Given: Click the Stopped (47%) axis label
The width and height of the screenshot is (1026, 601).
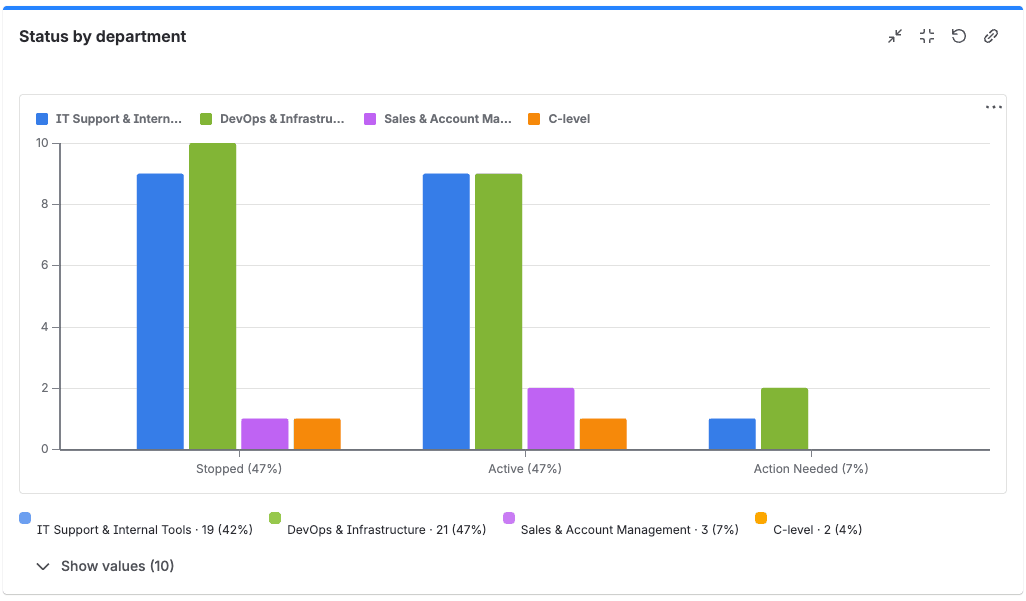Looking at the screenshot, I should (239, 469).
